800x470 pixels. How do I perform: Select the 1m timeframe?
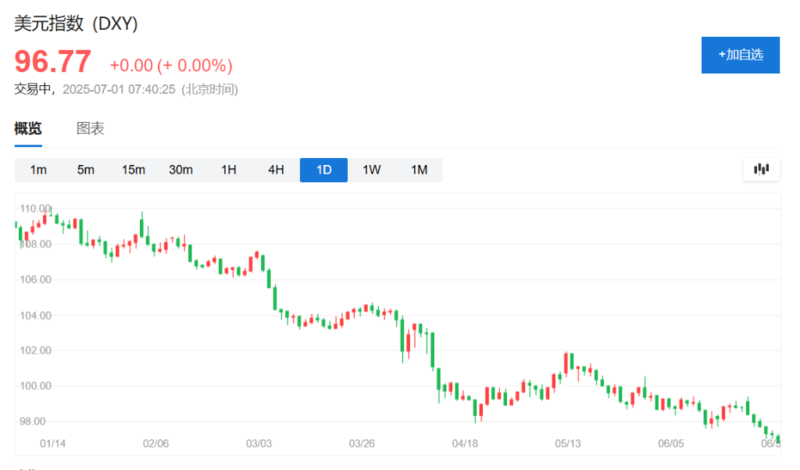38,170
